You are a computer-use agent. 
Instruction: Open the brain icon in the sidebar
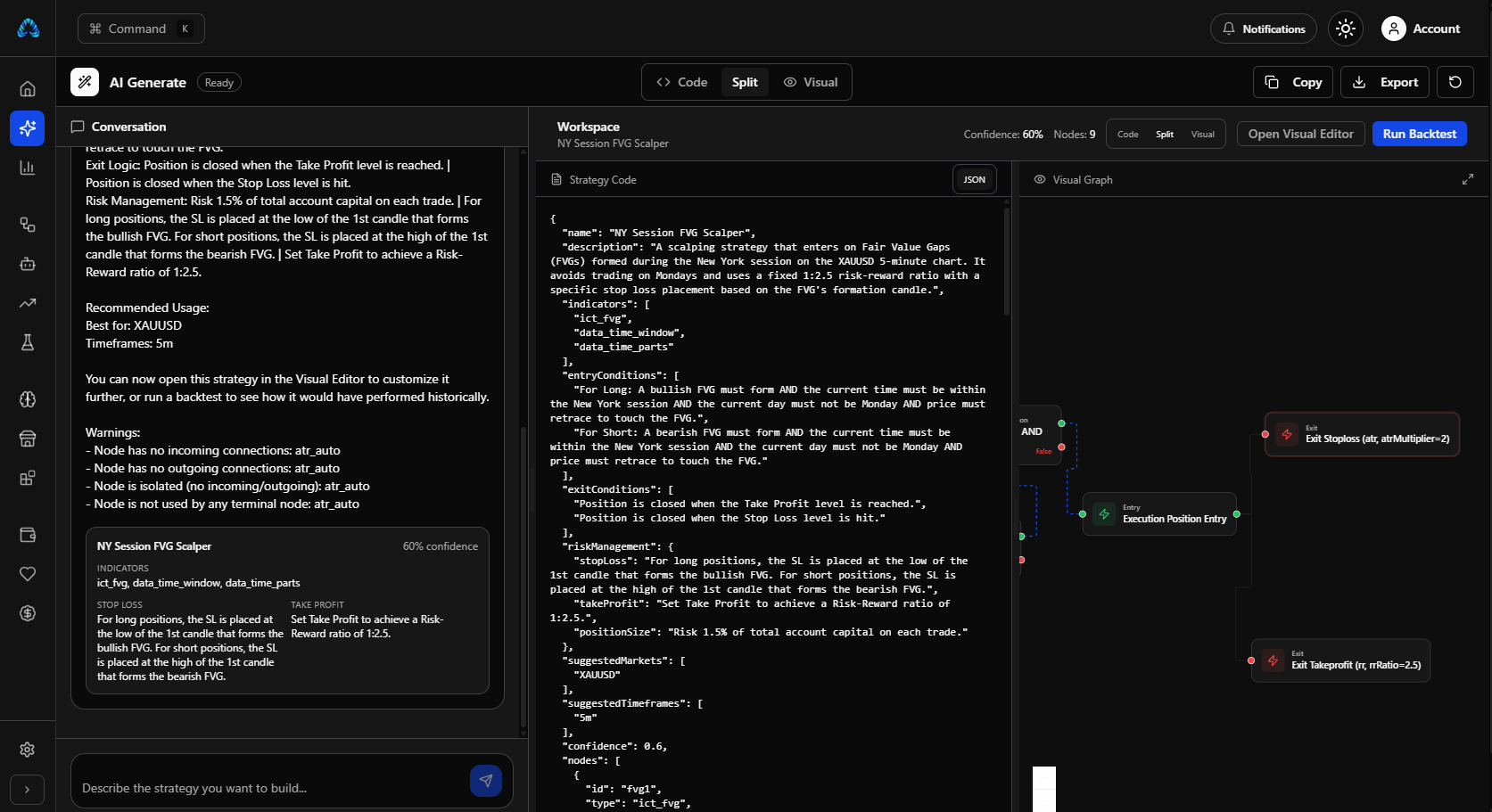pos(28,399)
